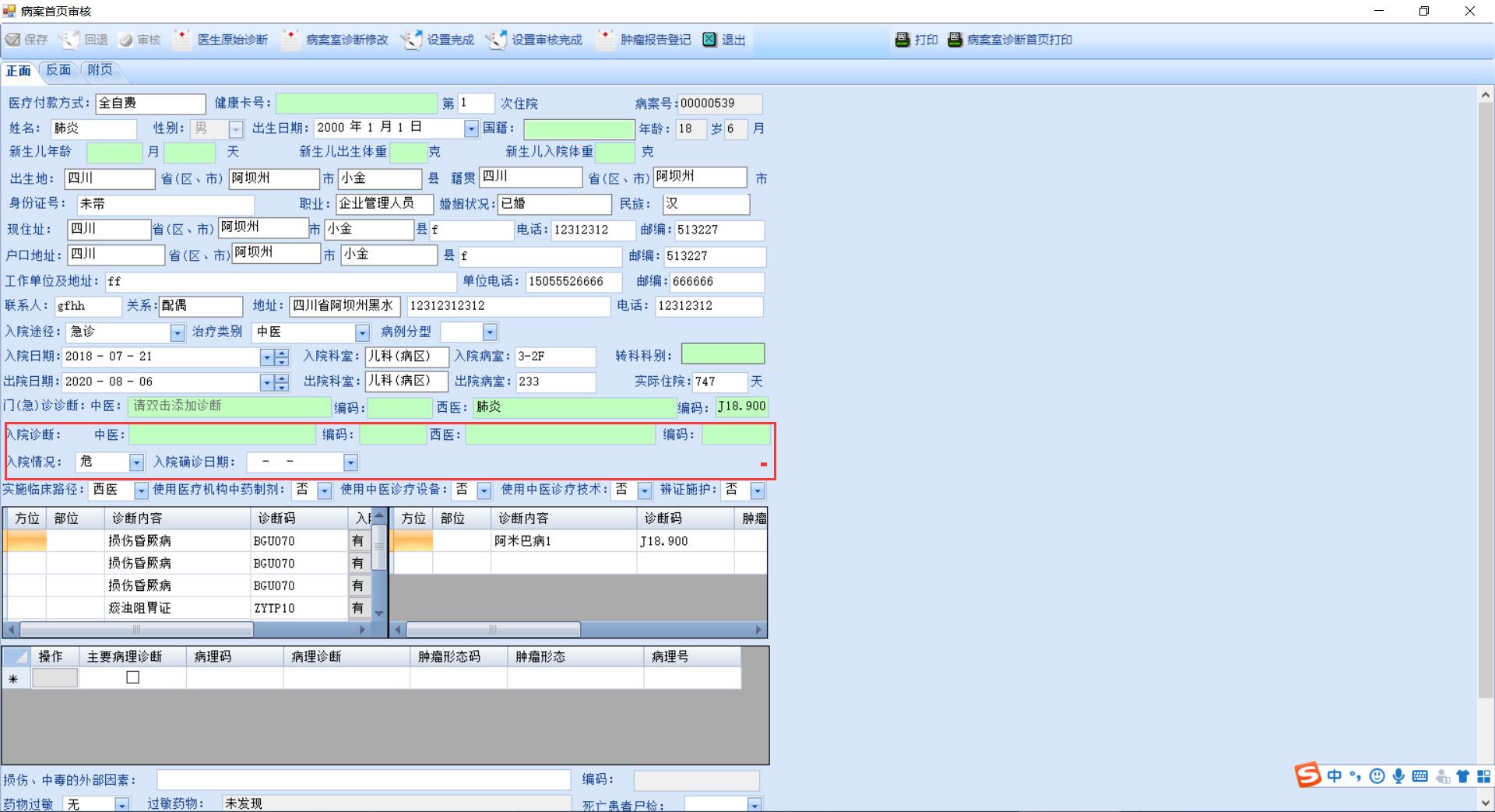Click the Sogou input method logo
The width and height of the screenshot is (1495, 812).
(x=1308, y=775)
